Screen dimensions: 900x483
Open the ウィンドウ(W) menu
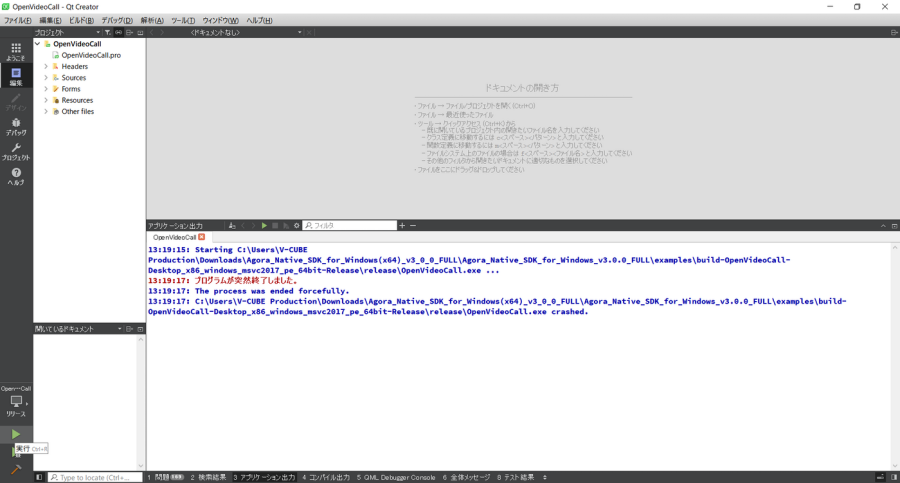coord(220,20)
